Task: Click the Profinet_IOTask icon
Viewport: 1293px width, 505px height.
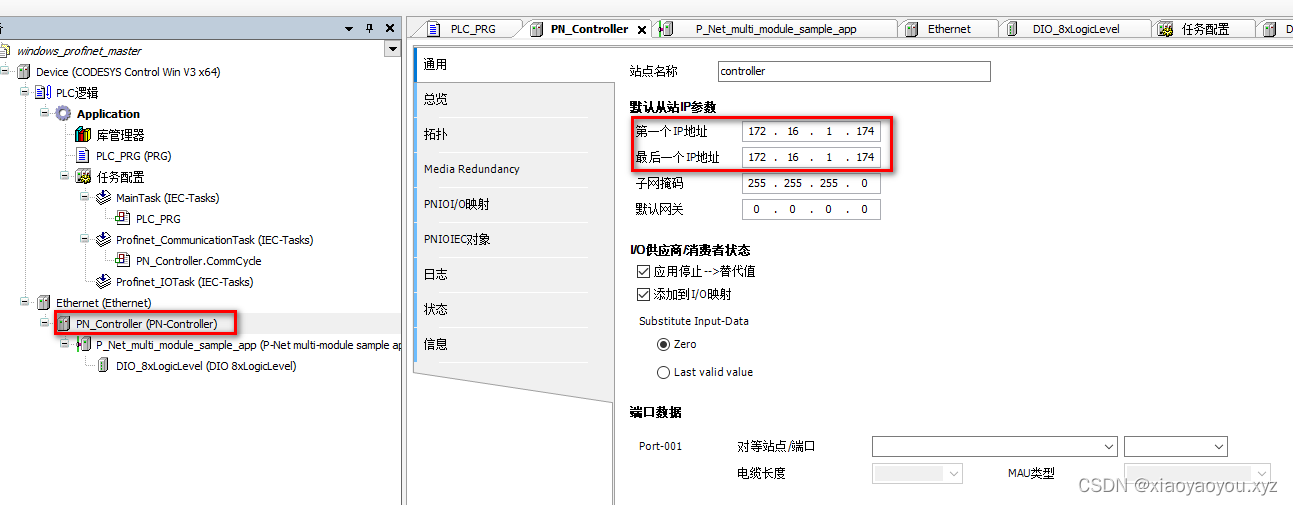Action: [x=104, y=282]
